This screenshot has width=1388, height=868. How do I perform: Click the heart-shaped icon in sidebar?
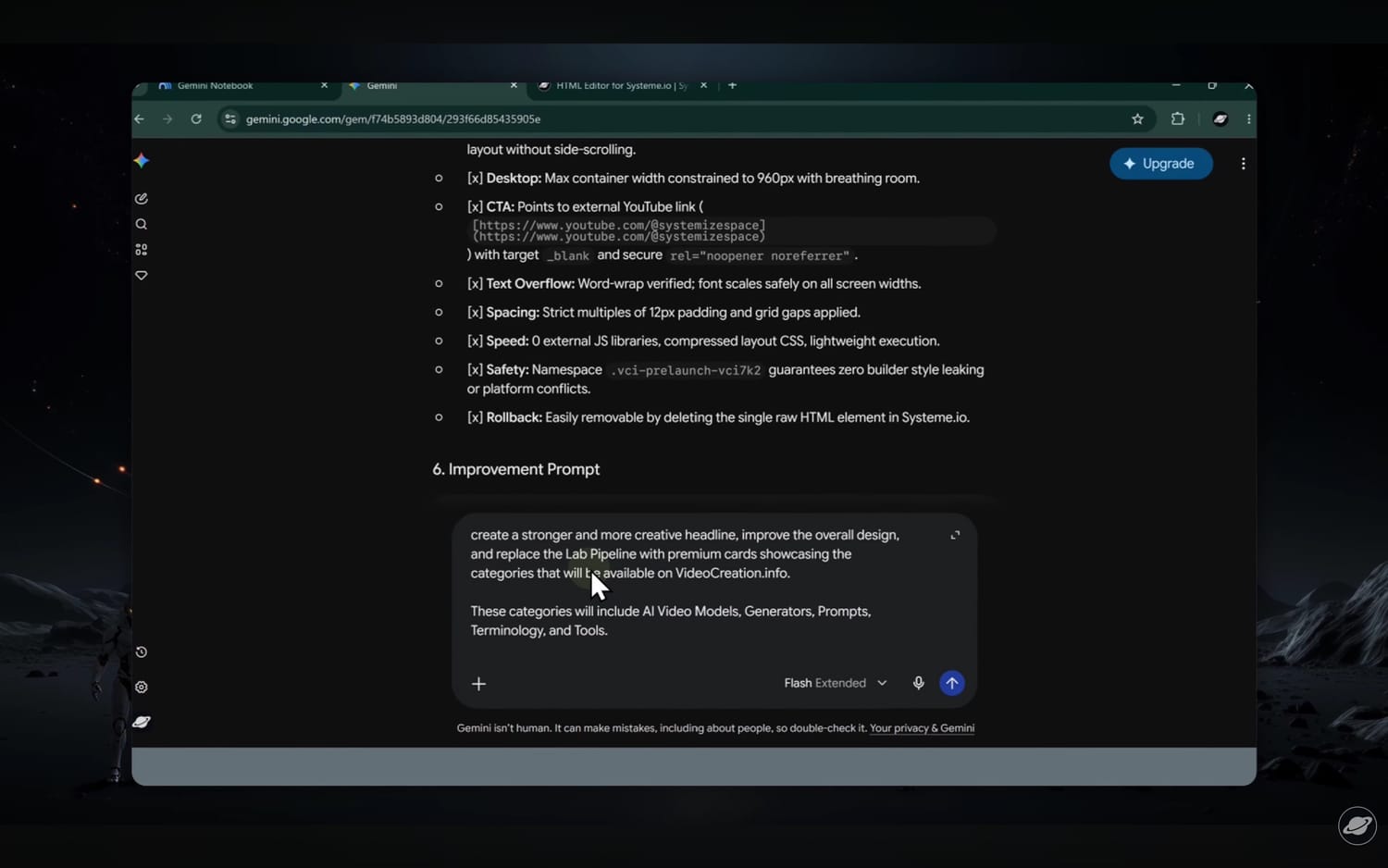coord(142,276)
